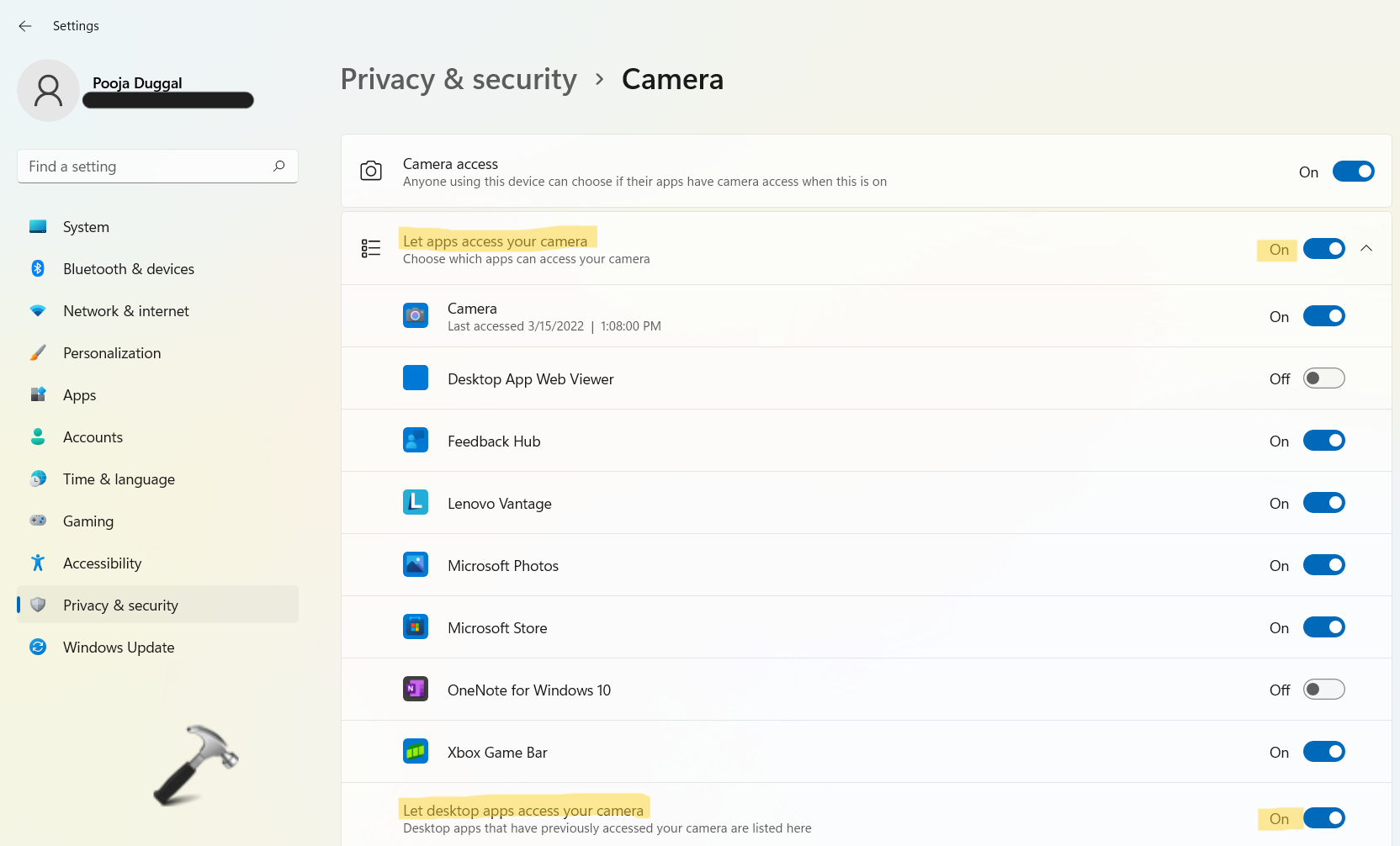
Task: Click the Xbox Game Bar app icon
Action: pos(416,752)
